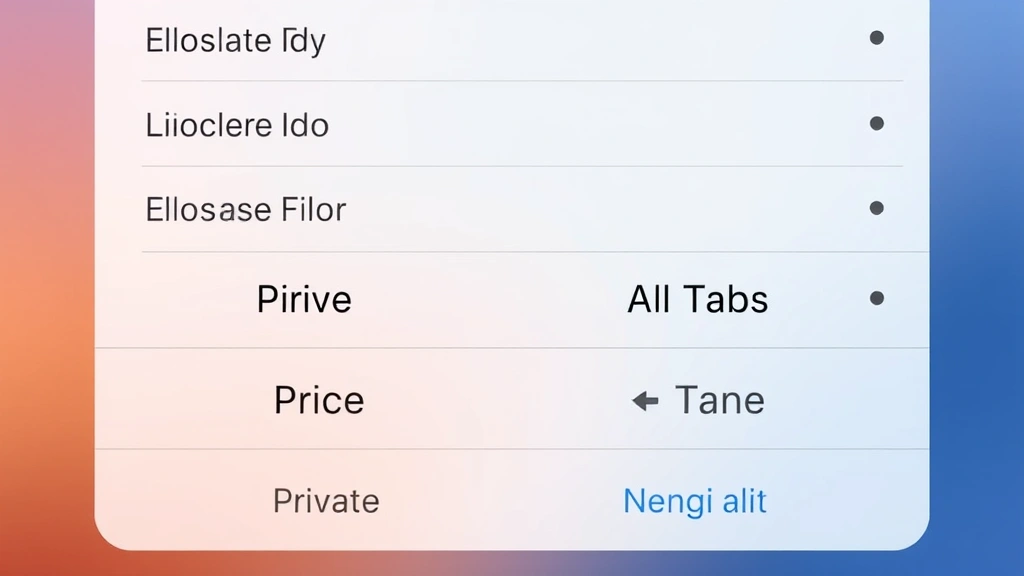Pick the Ellosase Filor label
The width and height of the screenshot is (1024, 576).
click(x=246, y=210)
